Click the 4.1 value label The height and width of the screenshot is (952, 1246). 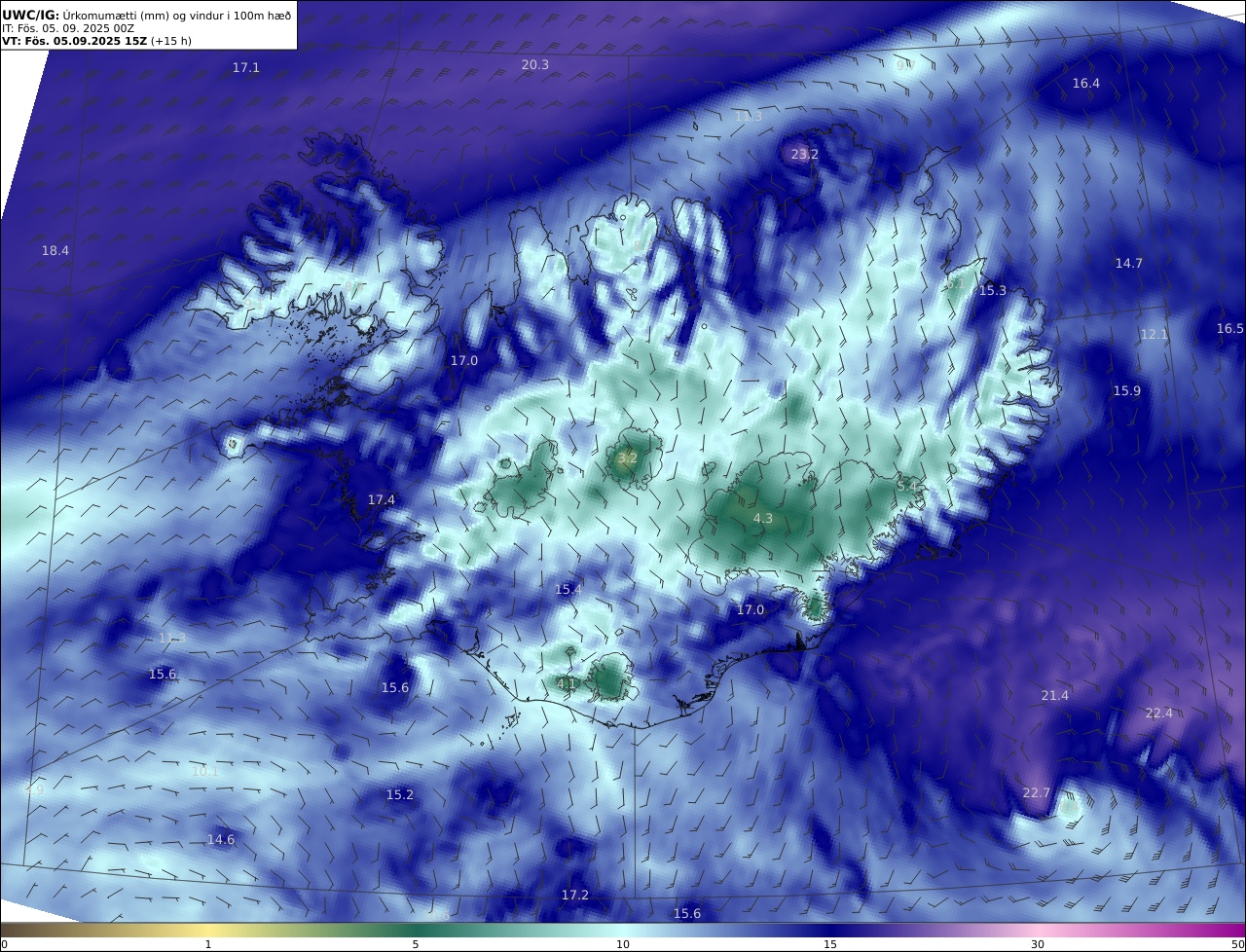(568, 684)
